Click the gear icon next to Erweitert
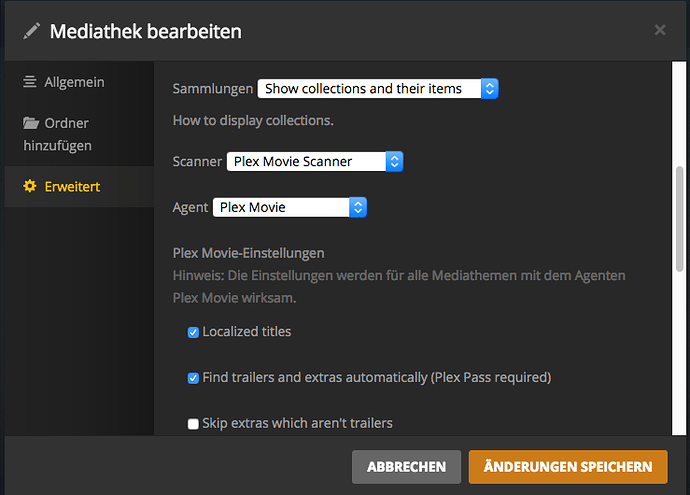The height and width of the screenshot is (495, 690). (30, 186)
